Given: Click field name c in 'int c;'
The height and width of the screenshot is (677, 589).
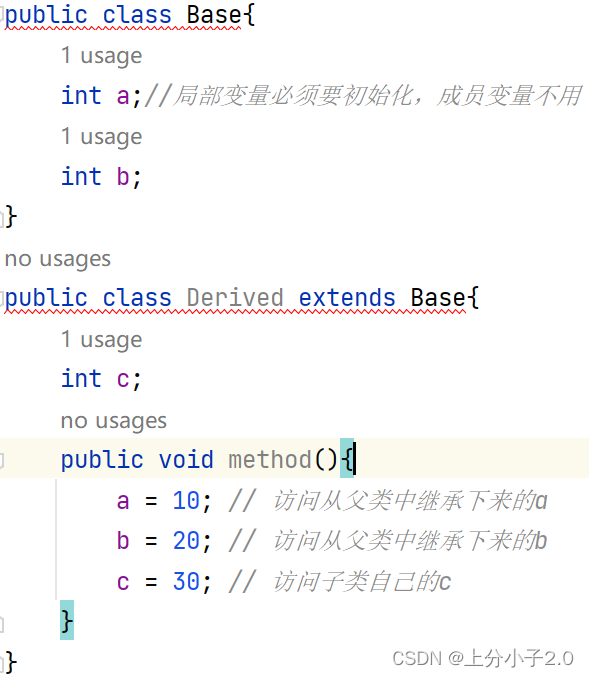Looking at the screenshot, I should click(123, 380).
